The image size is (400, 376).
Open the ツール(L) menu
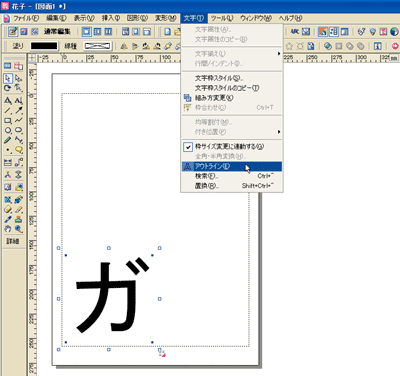click(x=222, y=18)
